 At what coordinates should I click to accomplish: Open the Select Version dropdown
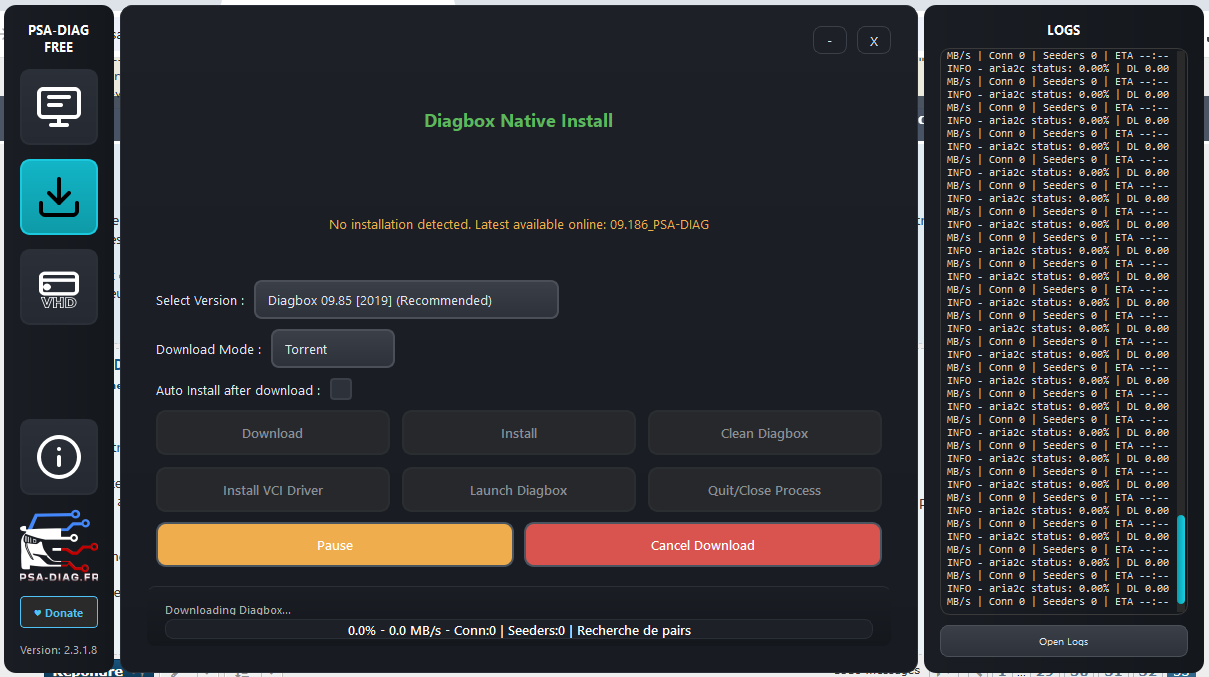click(406, 299)
